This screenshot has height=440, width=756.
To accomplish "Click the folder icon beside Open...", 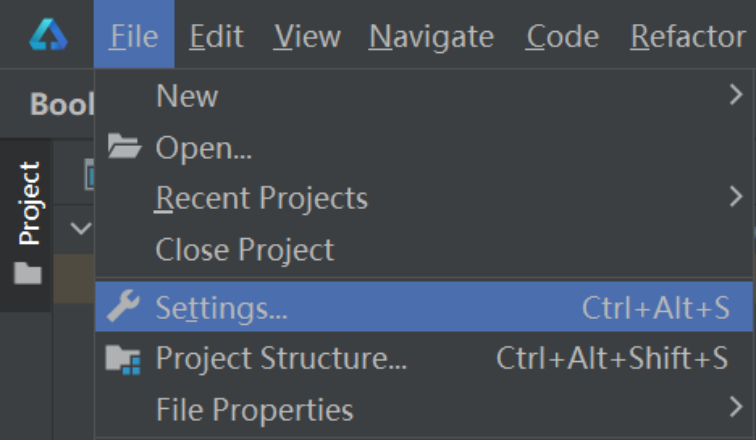I will [x=124, y=146].
